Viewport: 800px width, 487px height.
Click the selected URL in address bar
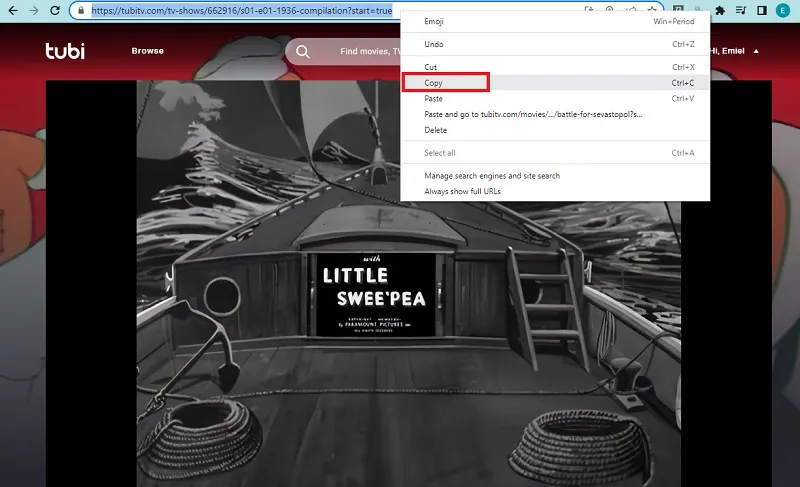(242, 10)
